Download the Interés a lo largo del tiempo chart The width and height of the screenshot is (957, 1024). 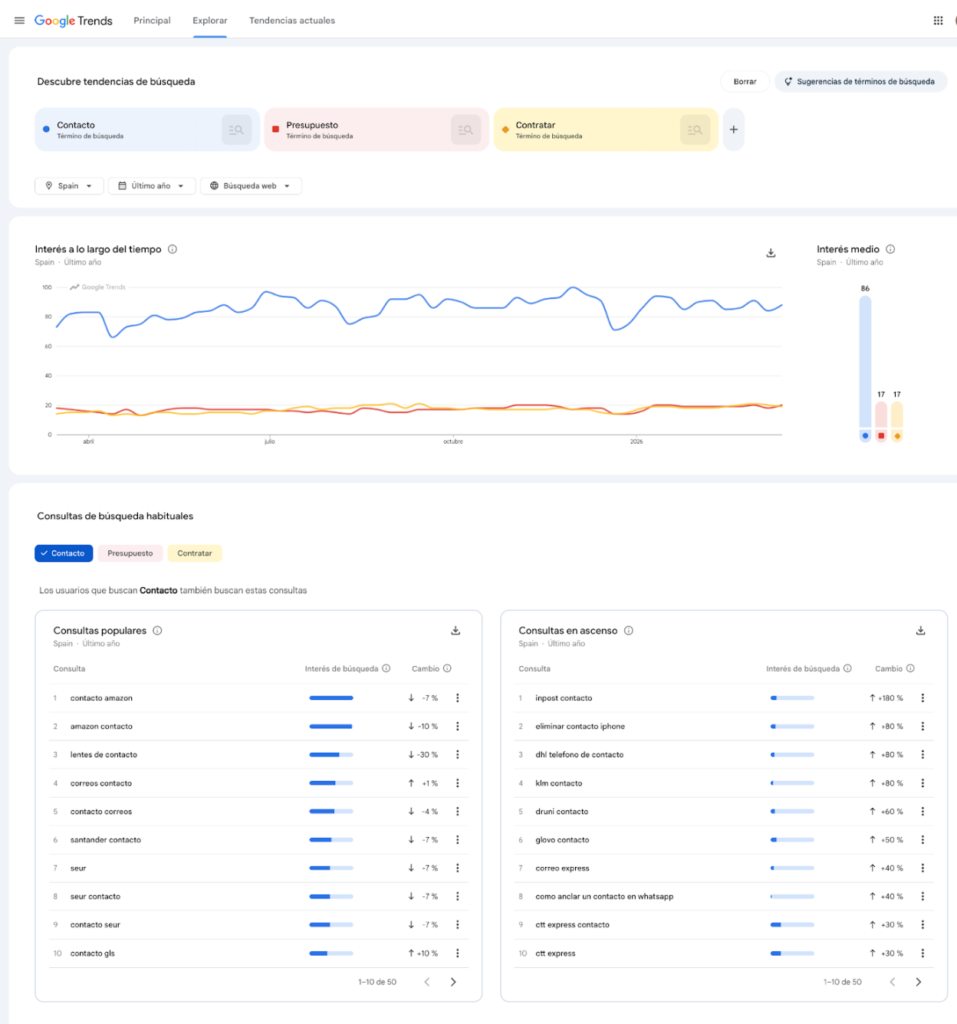[x=771, y=253]
